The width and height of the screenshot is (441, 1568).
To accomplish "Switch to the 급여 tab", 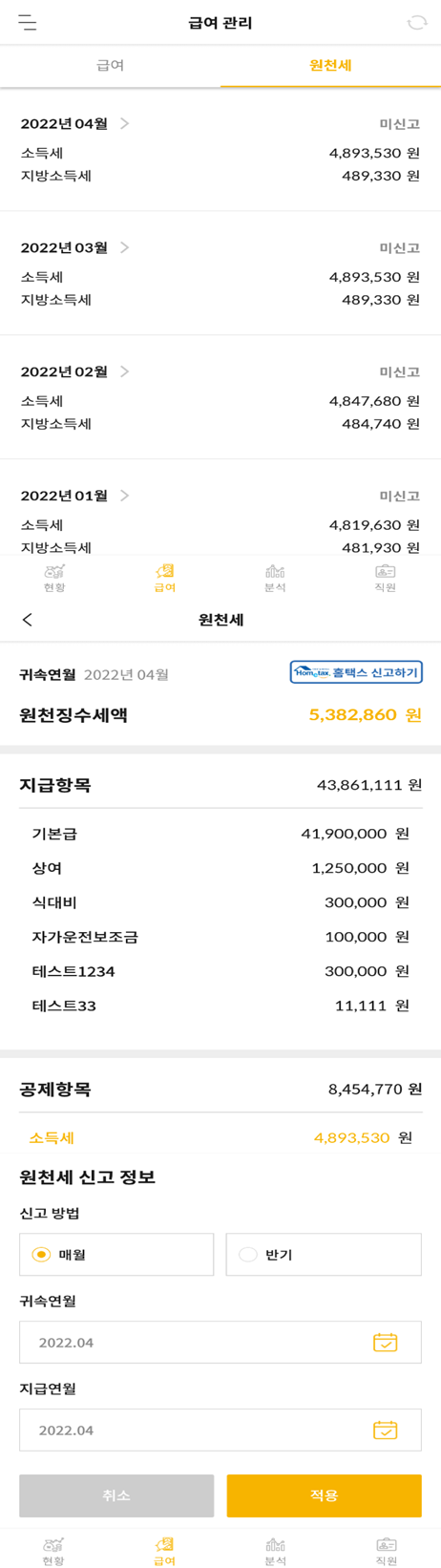I will (x=110, y=66).
